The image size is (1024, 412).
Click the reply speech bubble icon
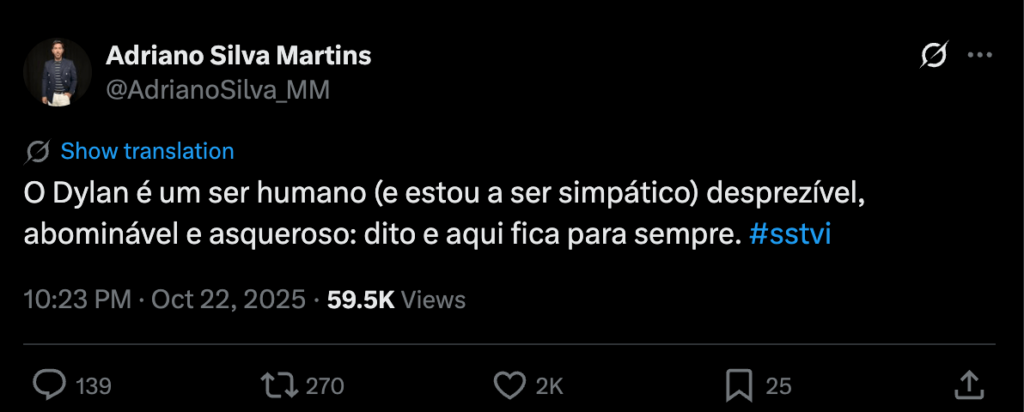click(x=49, y=385)
